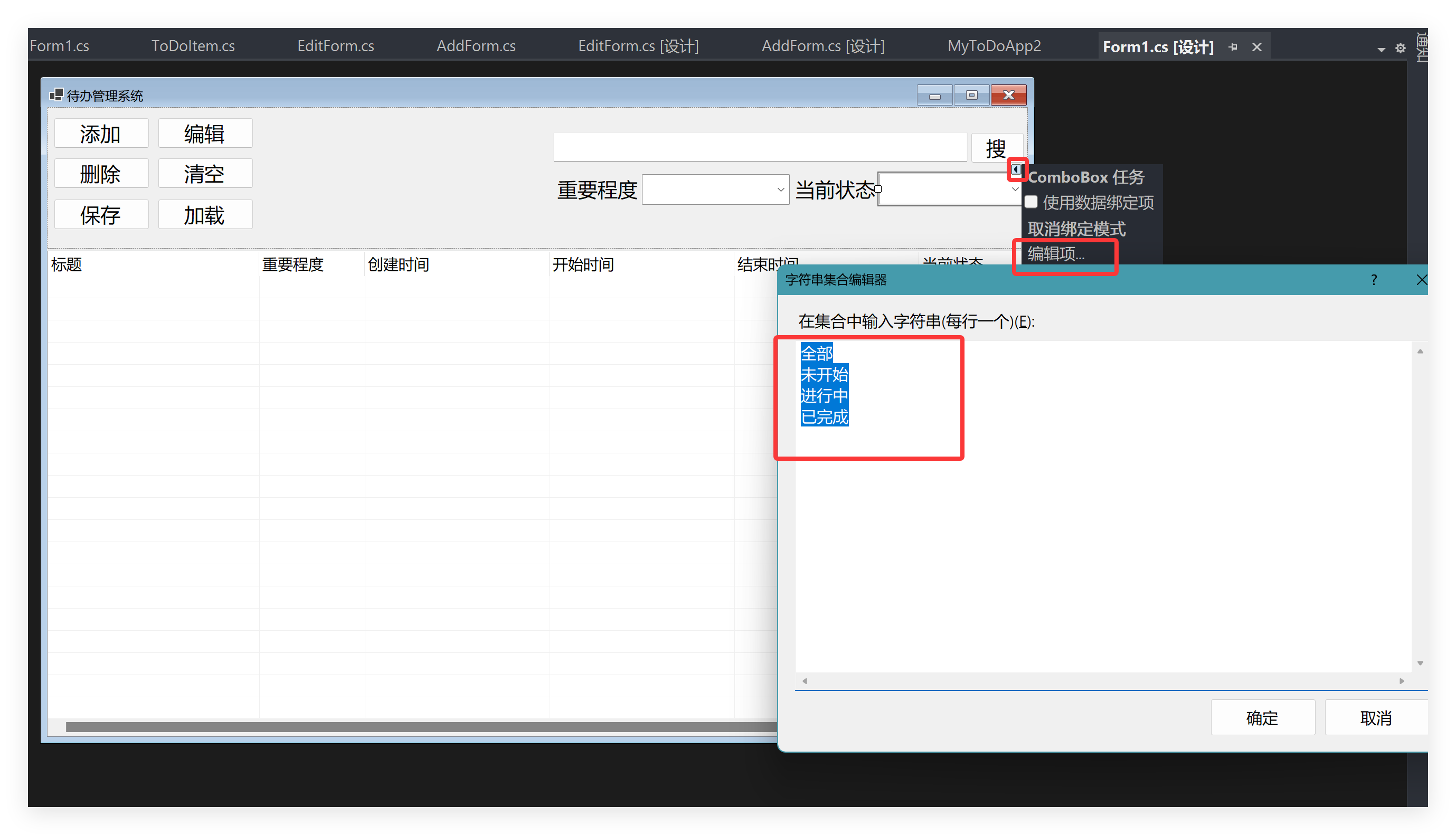This screenshot has height=835, width=1456.
Task: Open the tab overflow dropdown arrow
Action: click(x=1381, y=49)
